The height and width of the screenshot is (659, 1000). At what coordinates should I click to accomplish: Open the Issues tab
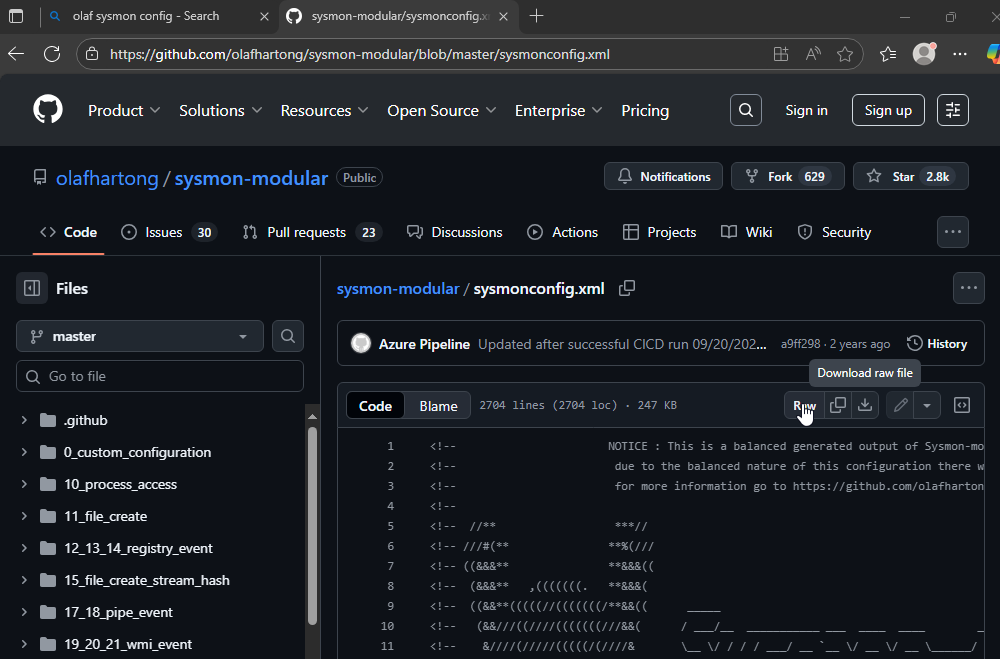(x=169, y=232)
